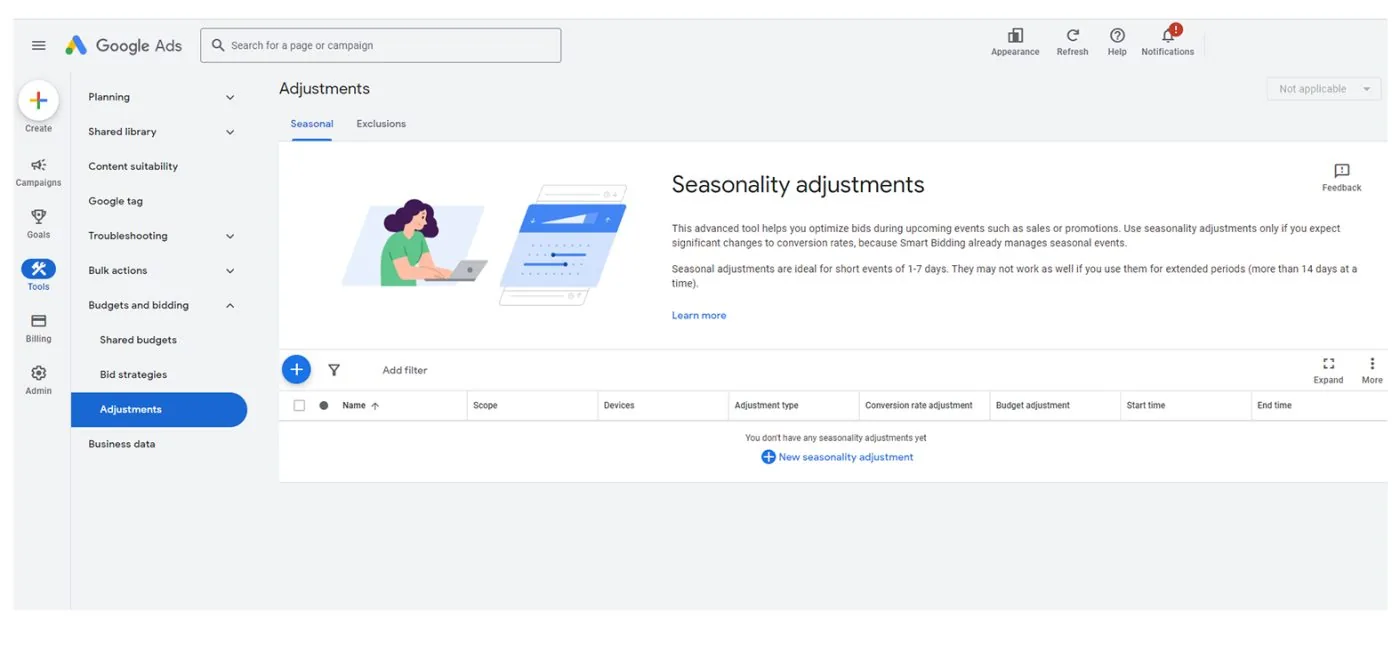Click the Start time column header
The height and width of the screenshot is (667, 1400).
click(1145, 406)
